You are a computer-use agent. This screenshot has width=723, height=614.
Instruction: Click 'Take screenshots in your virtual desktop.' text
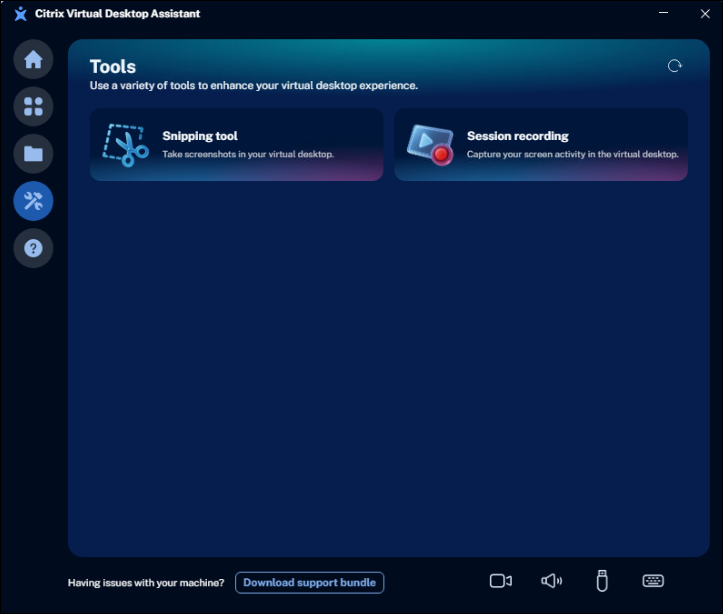(x=248, y=154)
